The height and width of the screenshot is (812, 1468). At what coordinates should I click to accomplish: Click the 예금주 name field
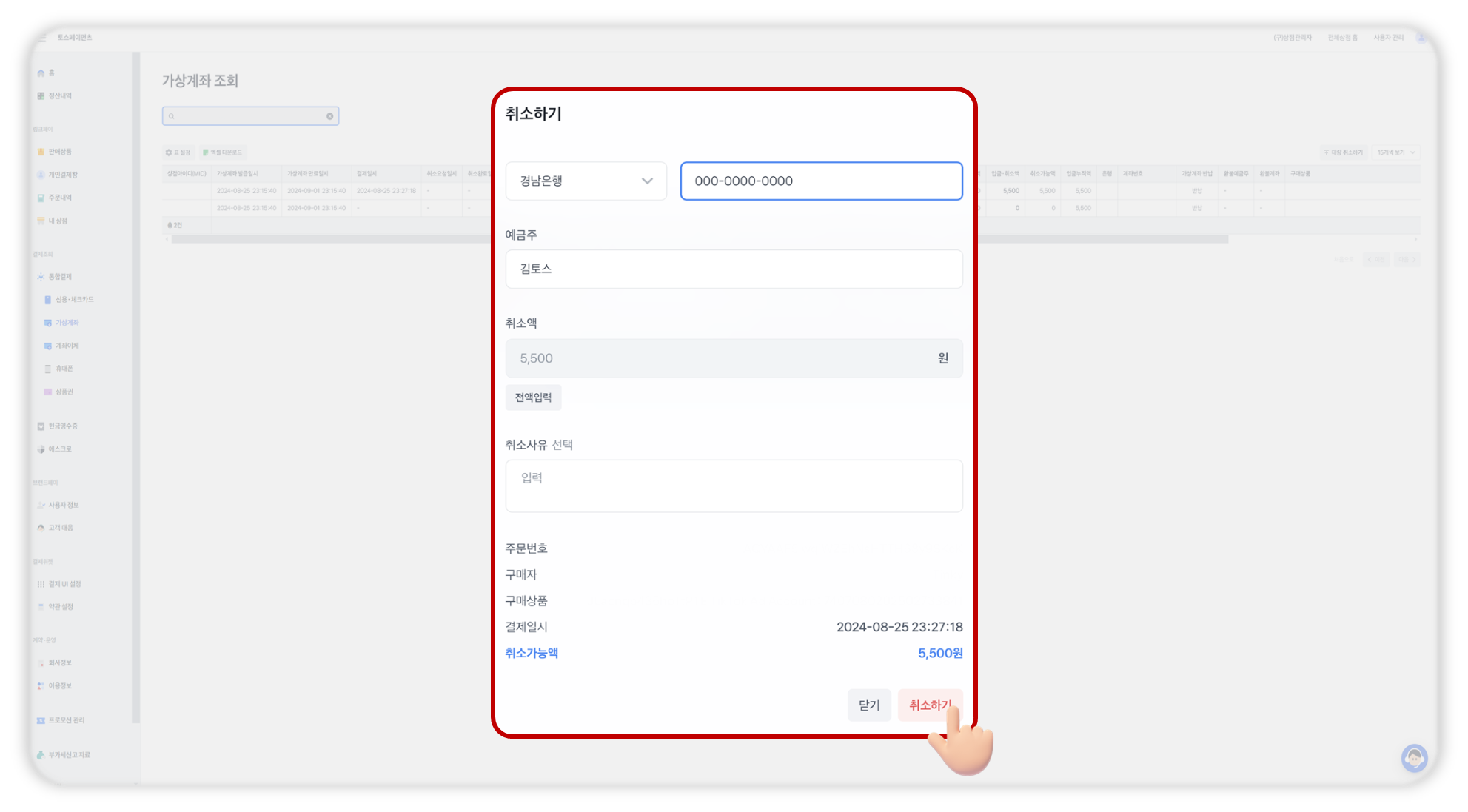coord(733,269)
